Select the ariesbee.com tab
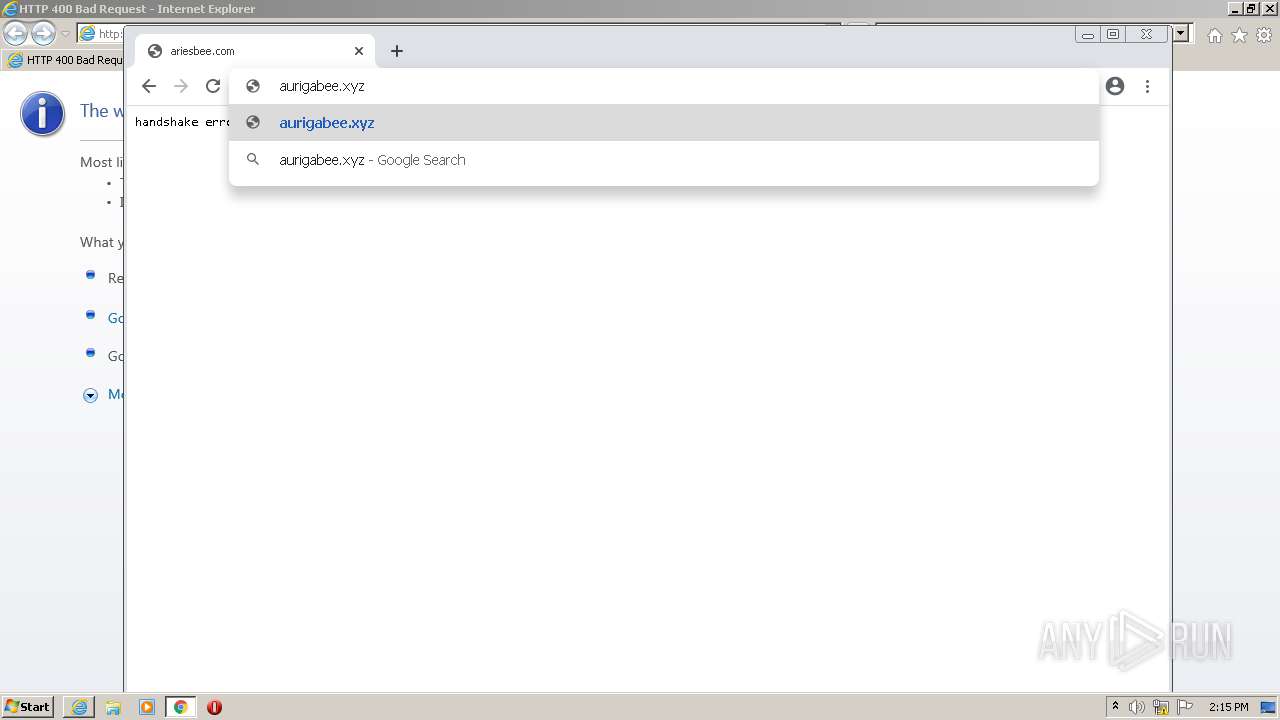The image size is (1280, 720). click(x=255, y=51)
